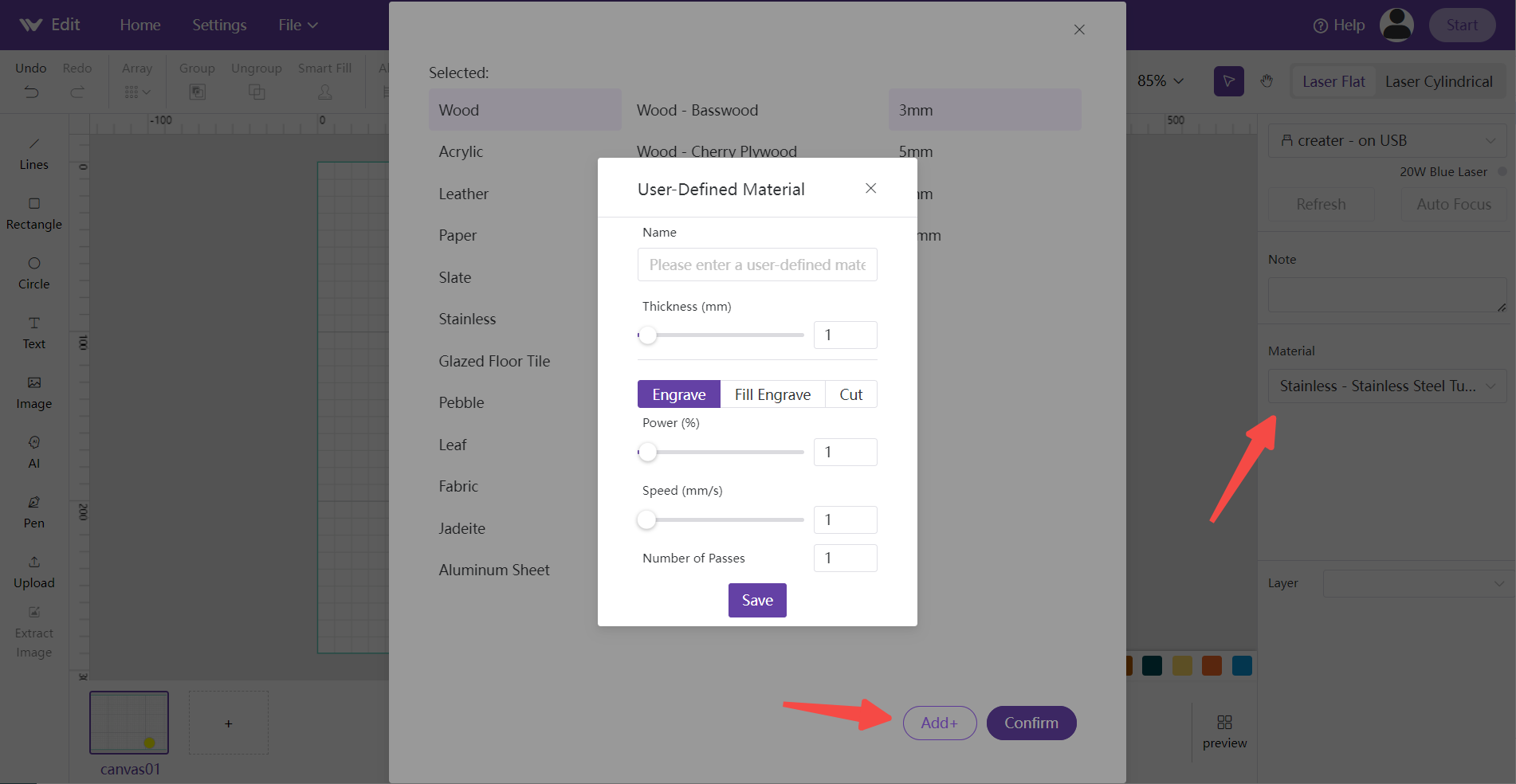Save the user-defined material
Viewport: 1516px width, 784px height.
click(757, 600)
